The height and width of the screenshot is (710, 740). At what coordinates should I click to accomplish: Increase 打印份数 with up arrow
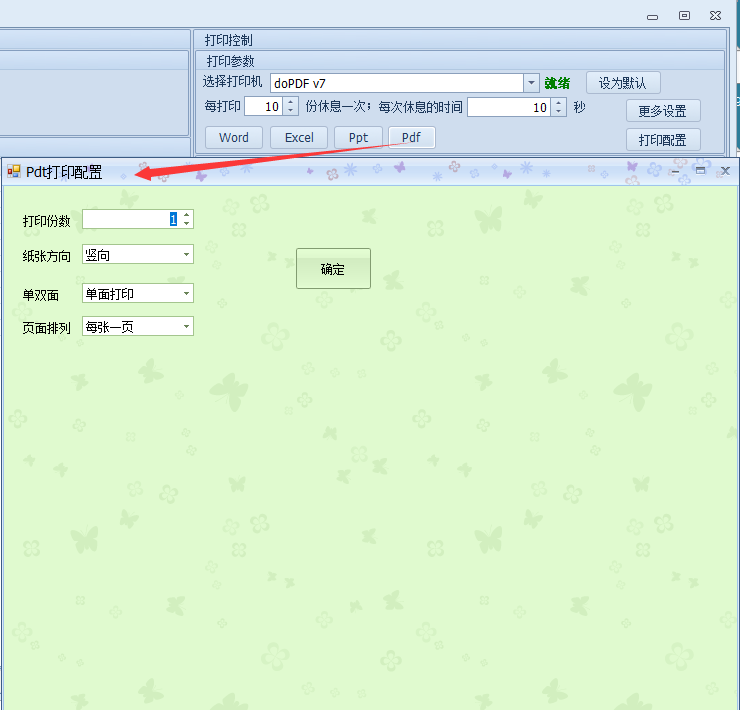pos(187,215)
